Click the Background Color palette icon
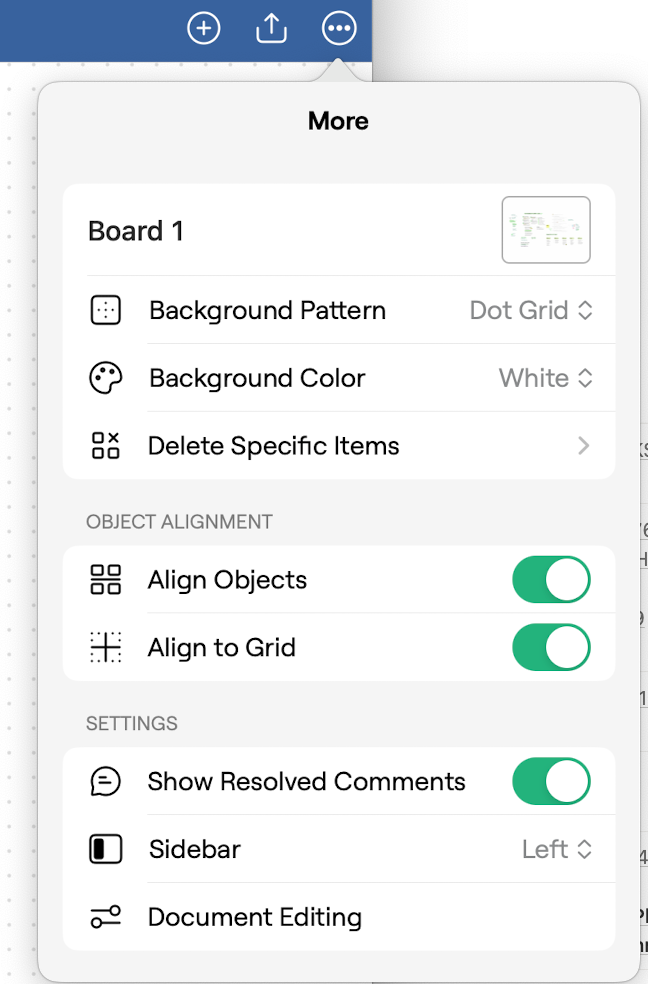 (x=105, y=378)
